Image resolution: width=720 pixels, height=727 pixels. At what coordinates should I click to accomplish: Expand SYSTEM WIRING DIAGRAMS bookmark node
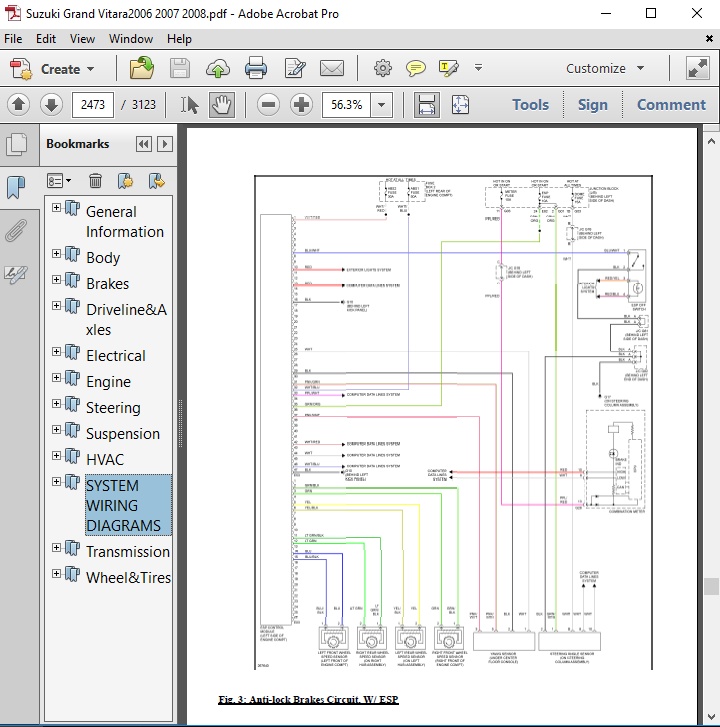pyautogui.click(x=56, y=482)
